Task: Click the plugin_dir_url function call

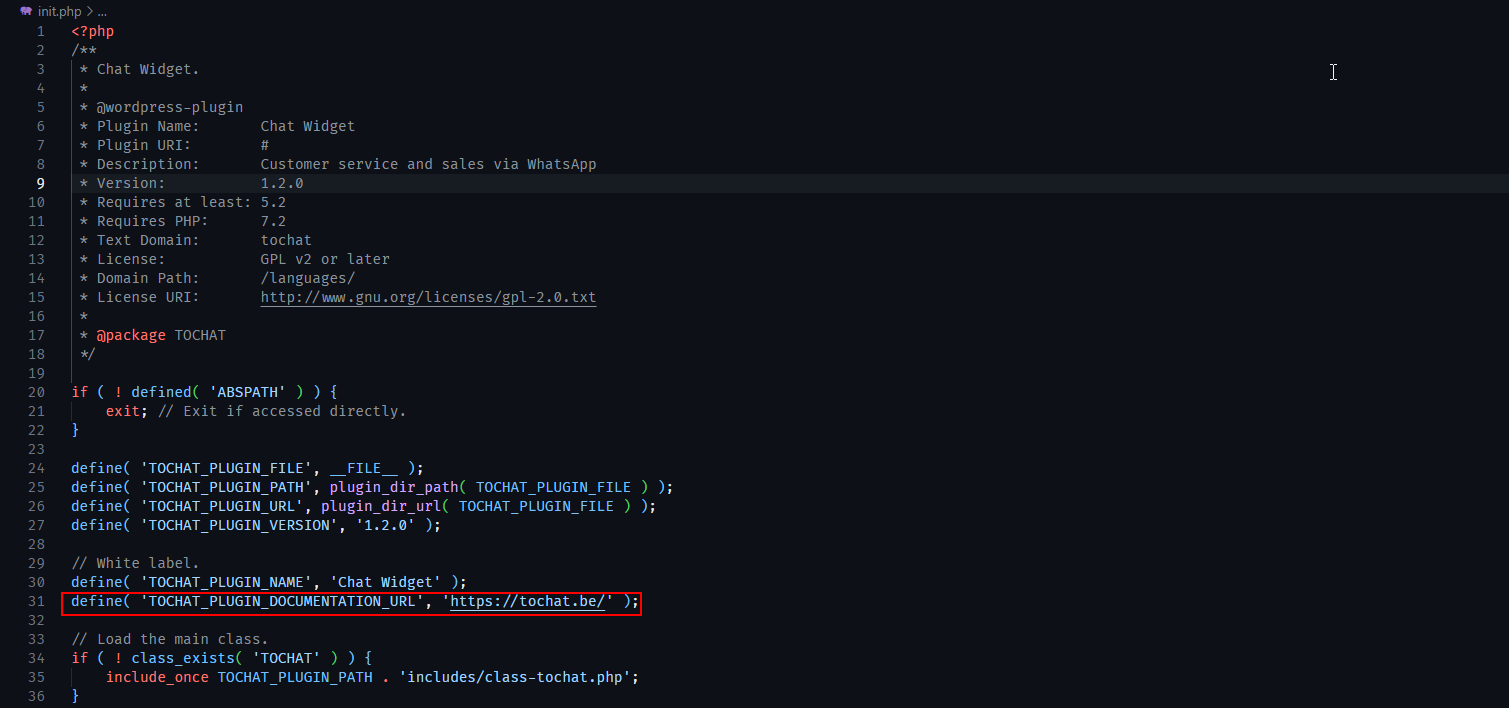Action: 381,506
